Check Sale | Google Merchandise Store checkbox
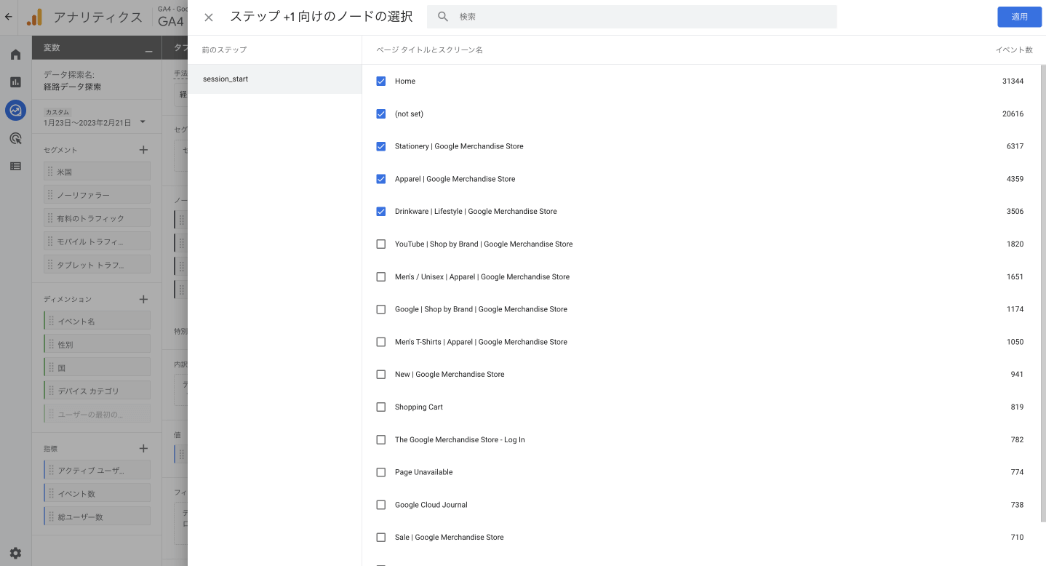Viewport: 1046px width, 566px height. point(381,537)
